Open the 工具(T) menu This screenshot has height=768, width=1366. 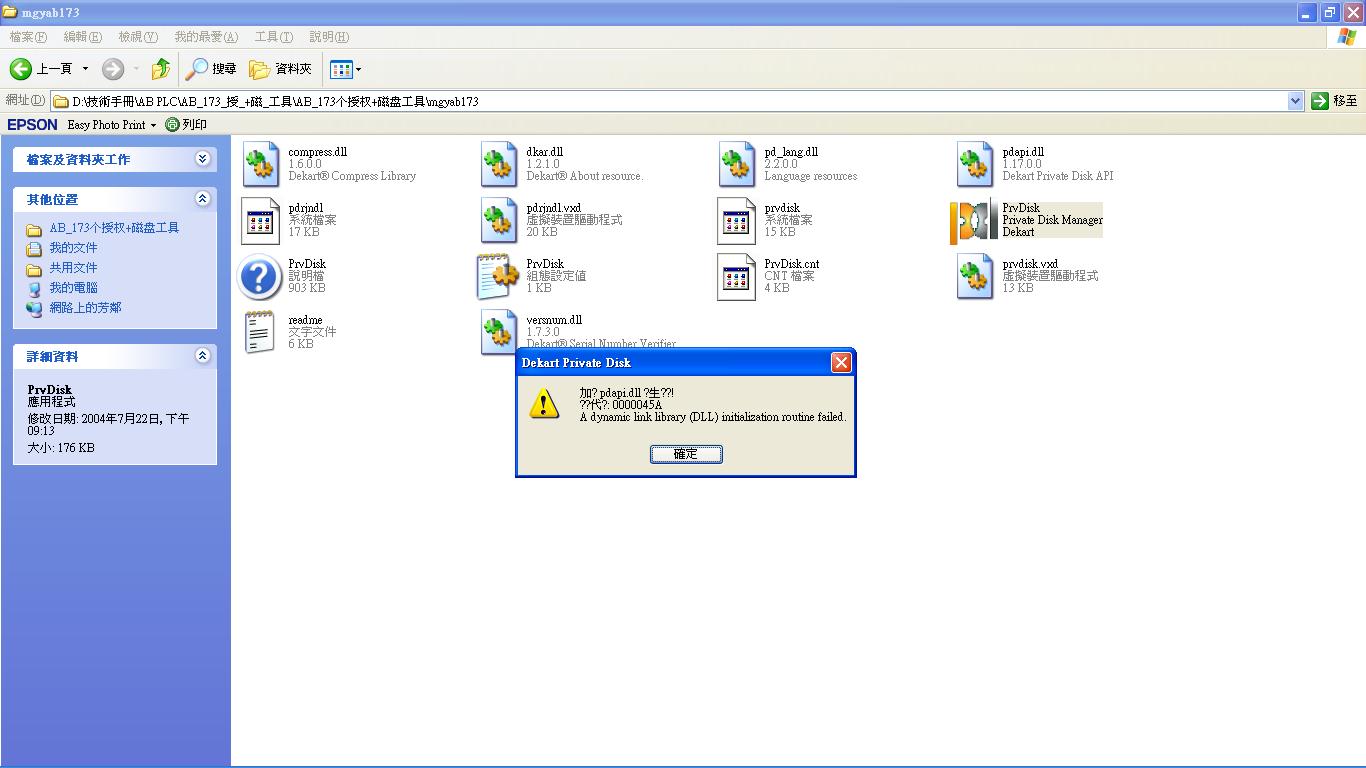click(x=273, y=37)
